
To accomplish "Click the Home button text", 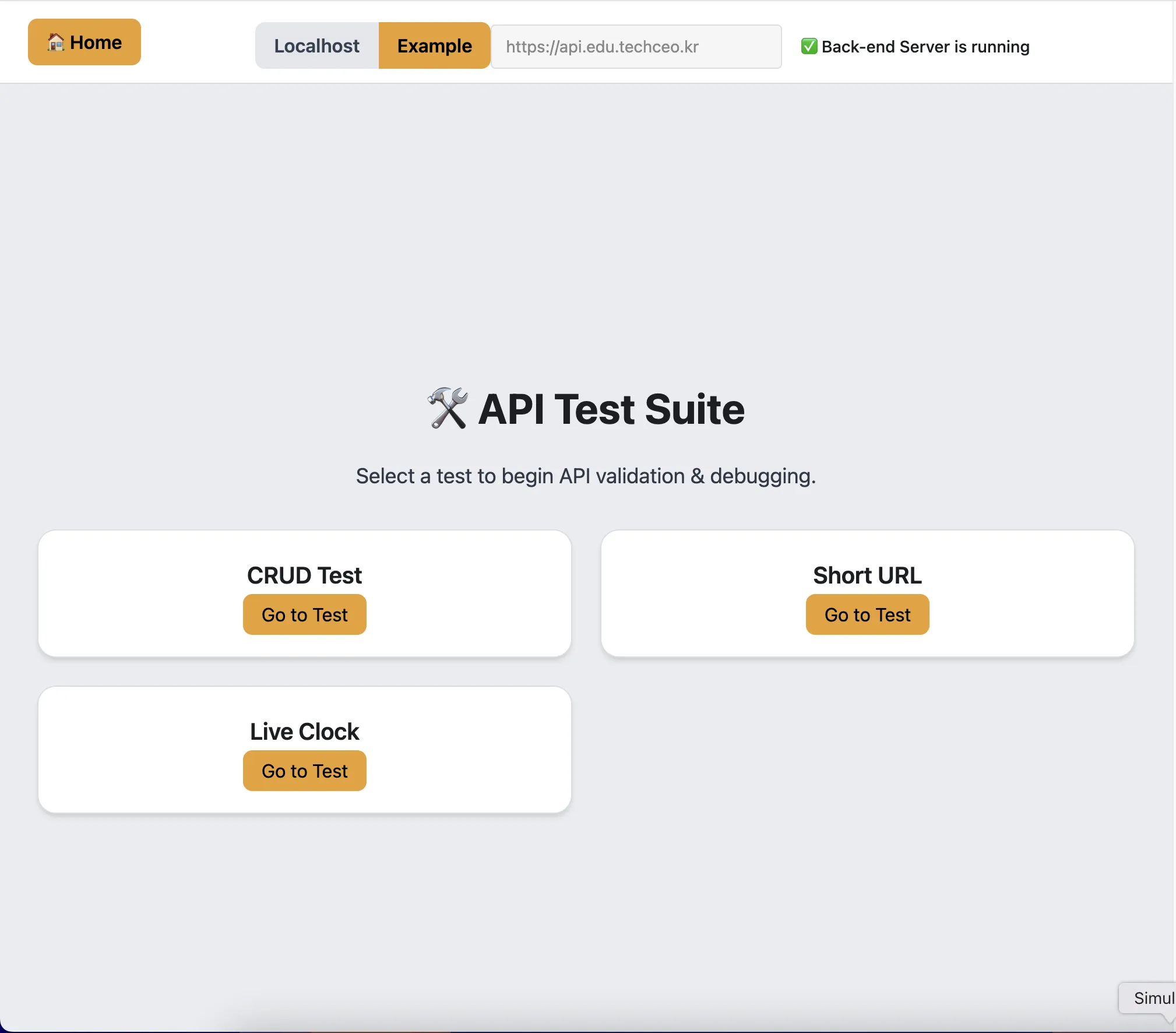I will (96, 42).
